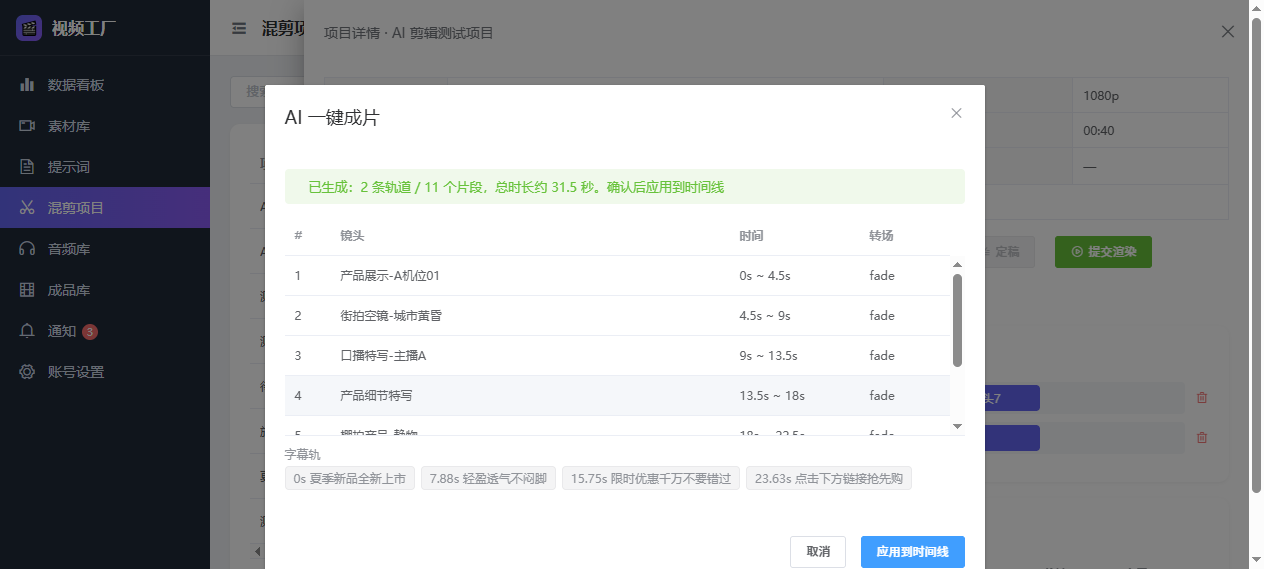
Task: Click time cell 4.5s ~ 9s
Action: (765, 316)
